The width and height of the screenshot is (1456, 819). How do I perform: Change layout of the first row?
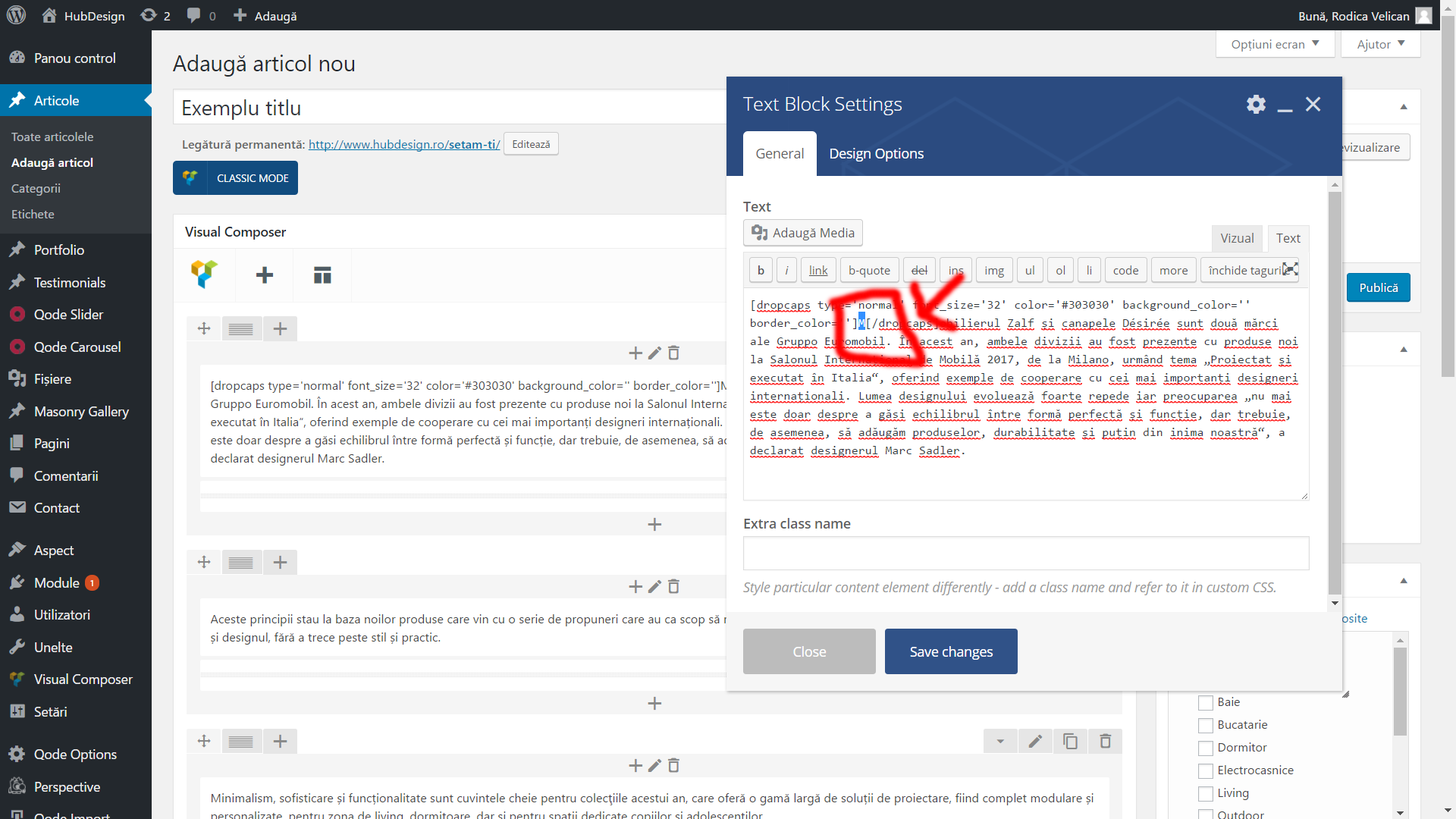(x=241, y=328)
